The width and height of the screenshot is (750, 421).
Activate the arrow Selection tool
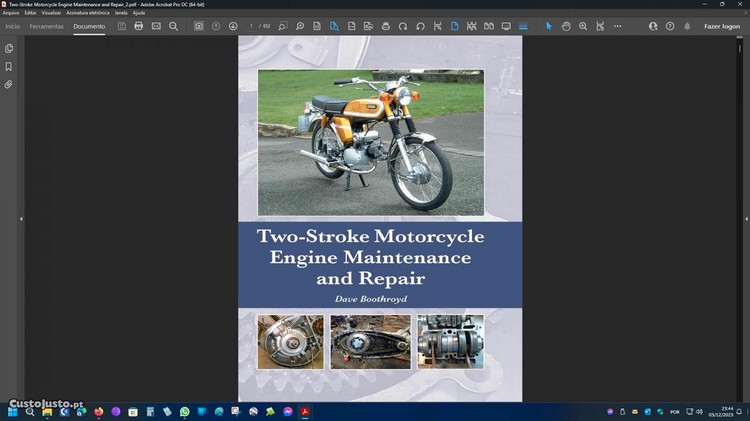pos(548,26)
